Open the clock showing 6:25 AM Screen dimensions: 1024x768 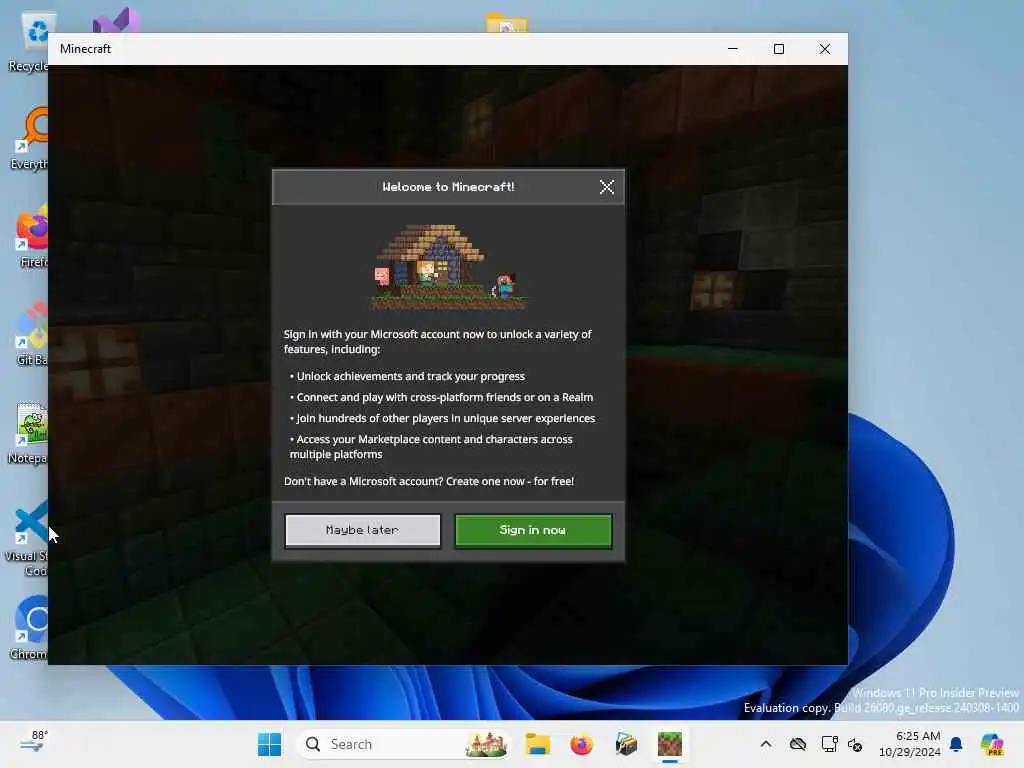[x=910, y=744]
